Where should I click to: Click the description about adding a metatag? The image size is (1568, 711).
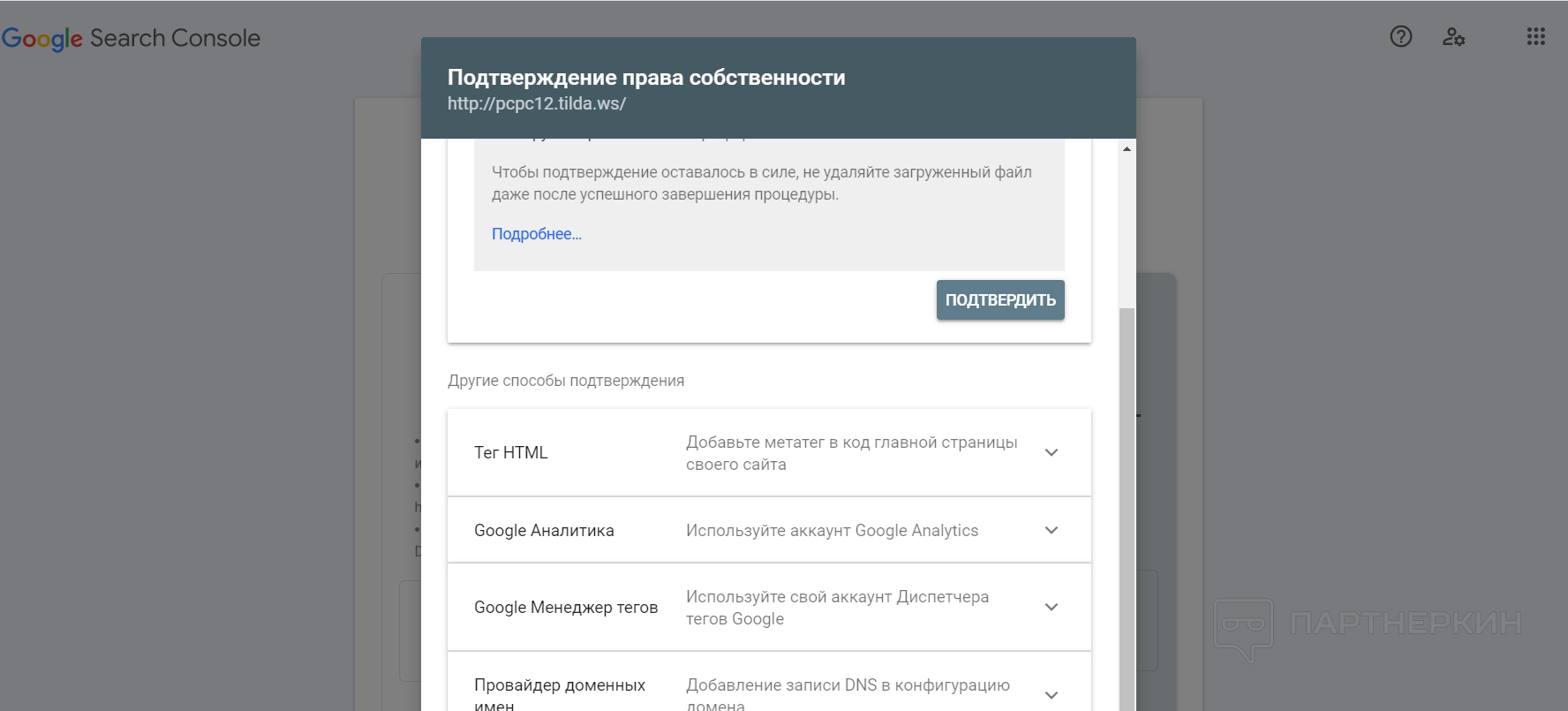(x=851, y=453)
